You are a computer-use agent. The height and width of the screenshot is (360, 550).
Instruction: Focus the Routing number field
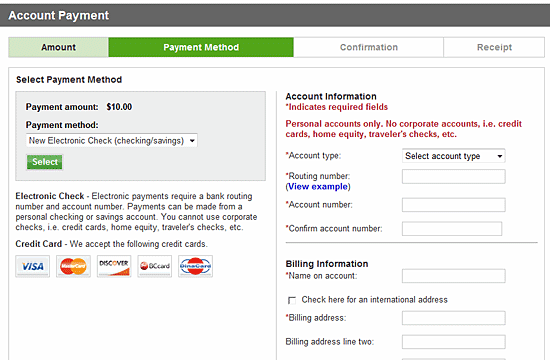pyautogui.click(x=454, y=176)
